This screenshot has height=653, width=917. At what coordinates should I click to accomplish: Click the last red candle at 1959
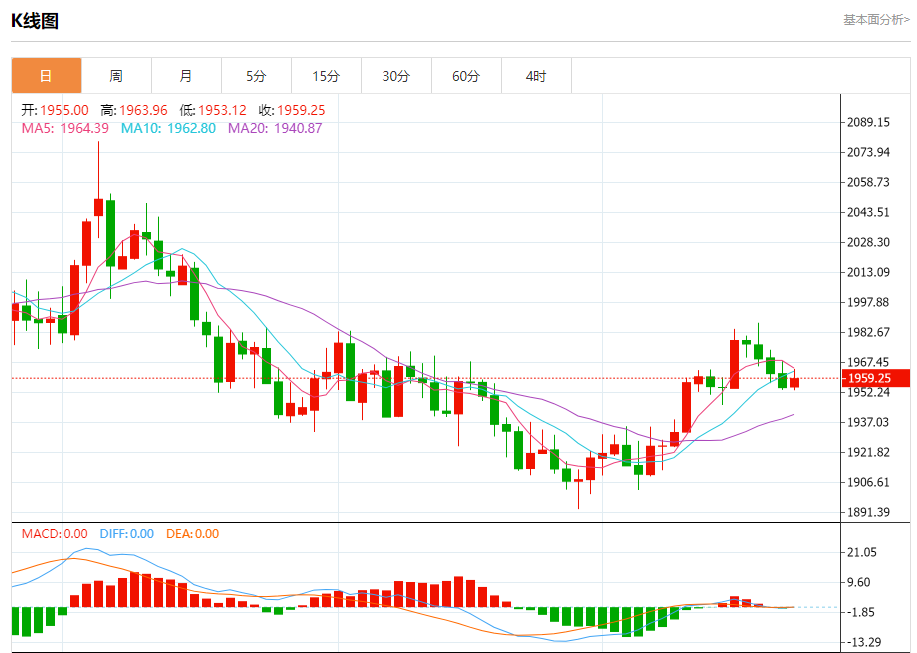[794, 382]
